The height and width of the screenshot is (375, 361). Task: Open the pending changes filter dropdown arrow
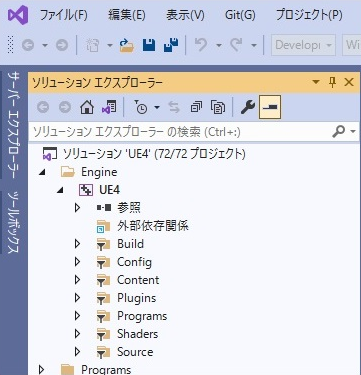pyautogui.click(x=157, y=108)
